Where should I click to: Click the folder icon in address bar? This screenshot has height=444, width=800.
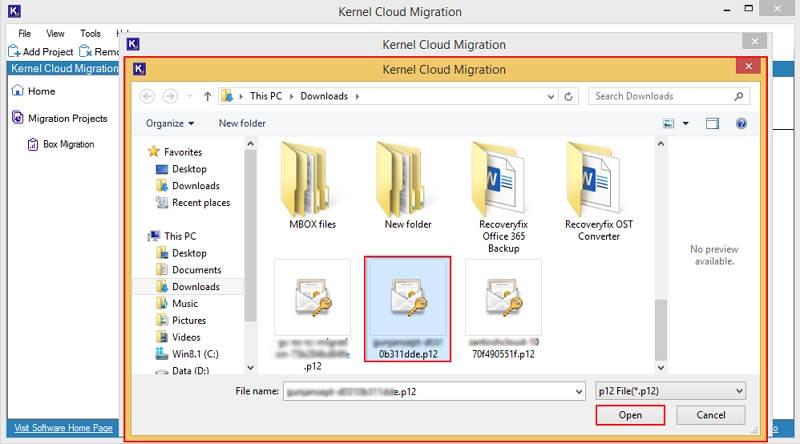[228, 96]
